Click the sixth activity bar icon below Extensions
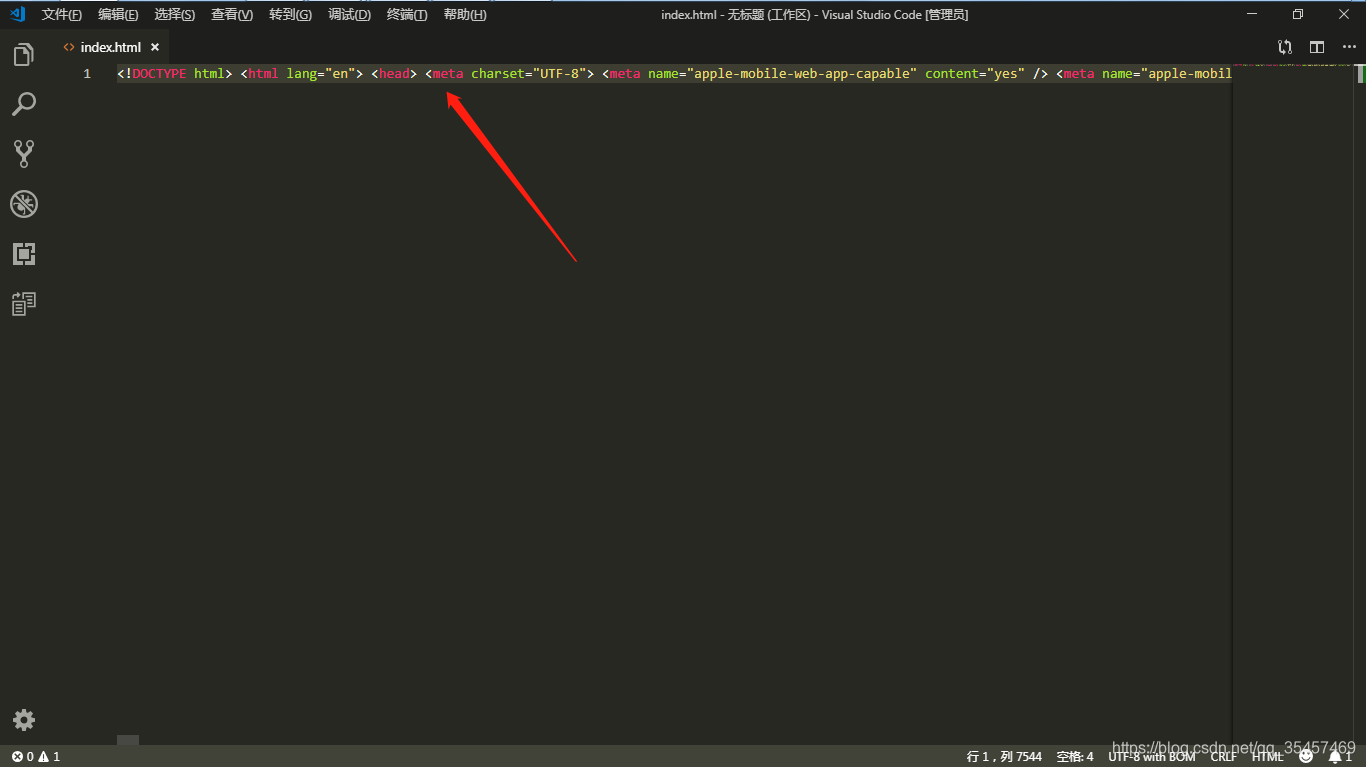 [x=24, y=304]
